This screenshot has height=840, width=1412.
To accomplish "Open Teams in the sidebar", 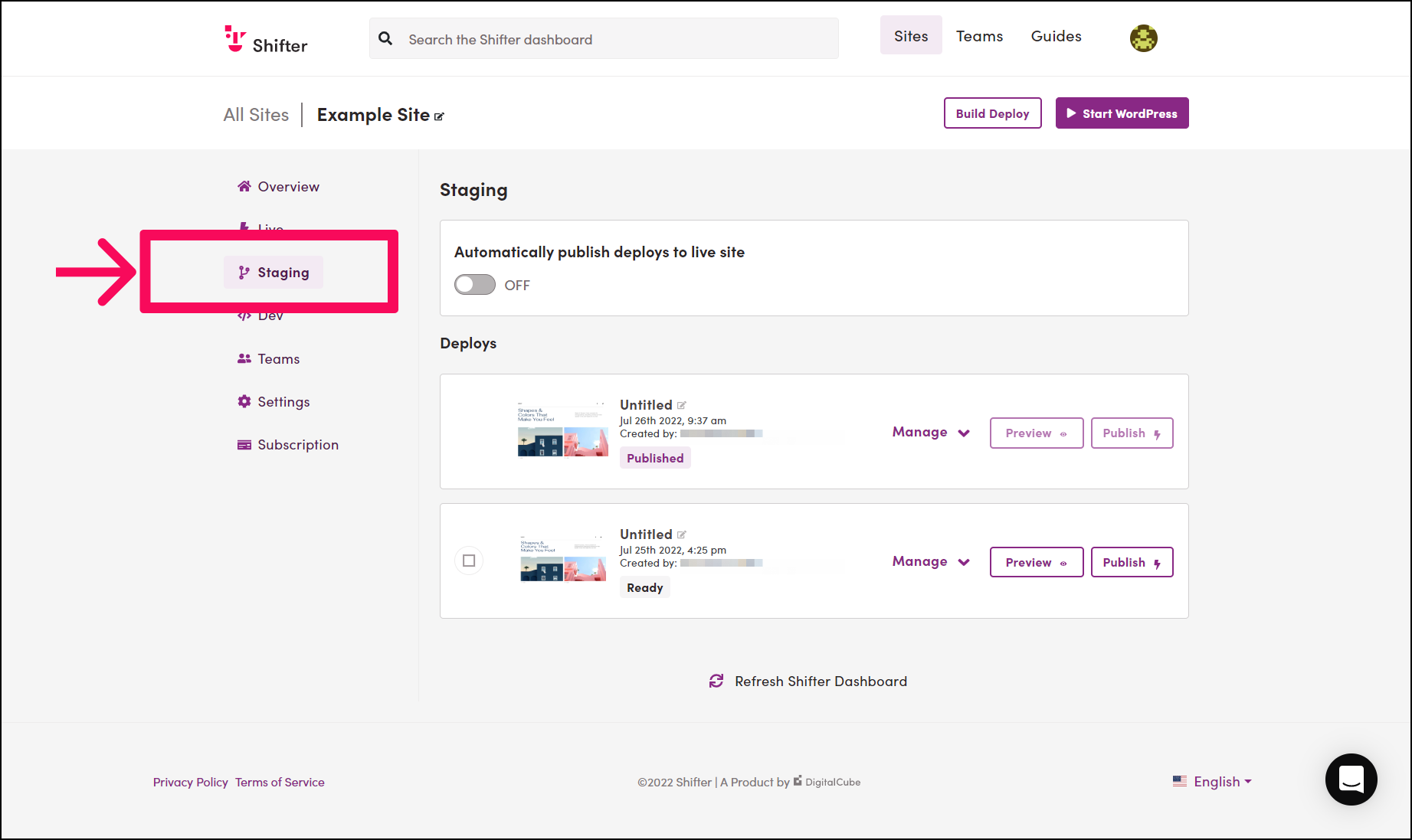I will coord(268,359).
